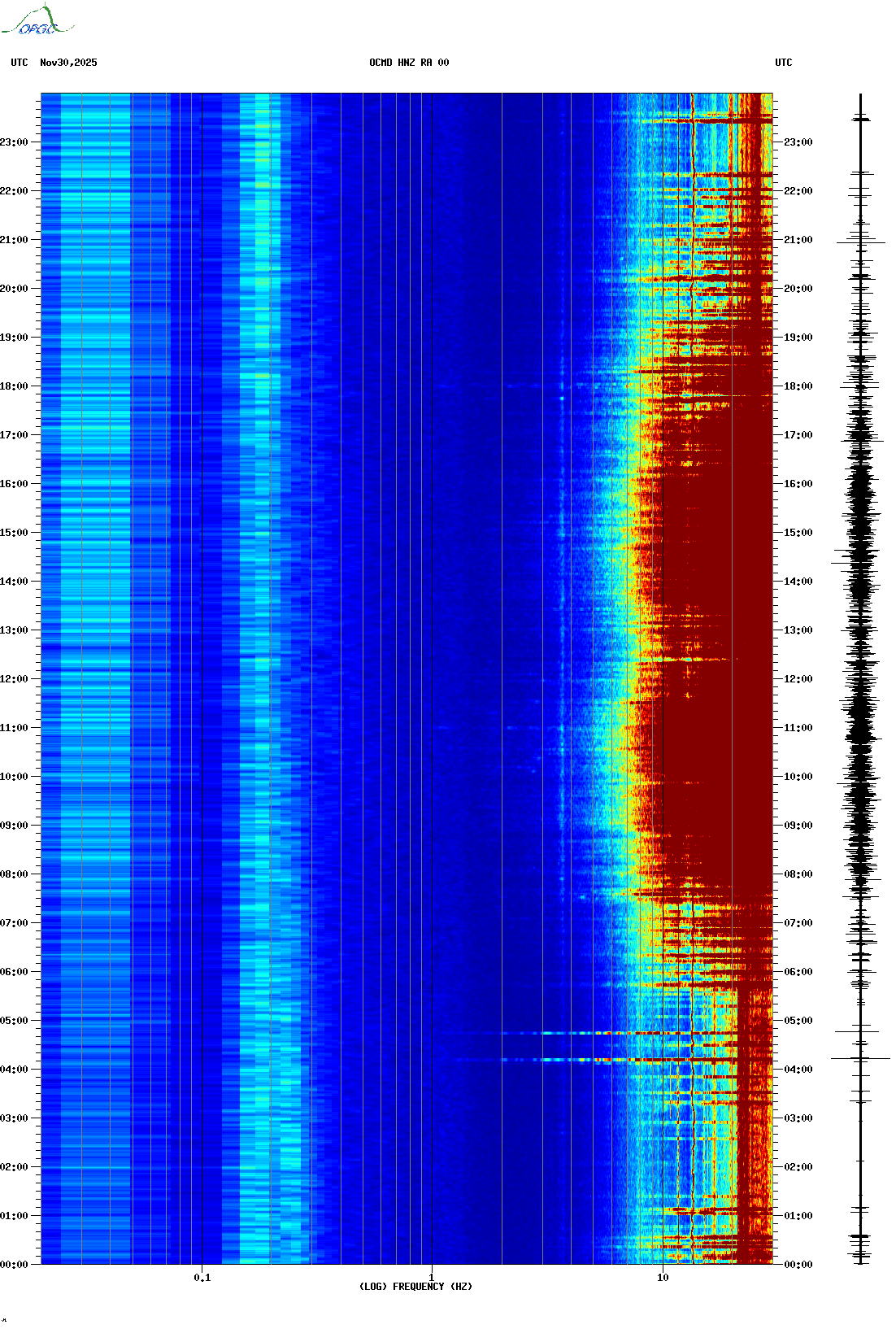Click 20:00 on the left time axis
Image resolution: width=896 pixels, height=1329 pixels.
click(x=14, y=289)
